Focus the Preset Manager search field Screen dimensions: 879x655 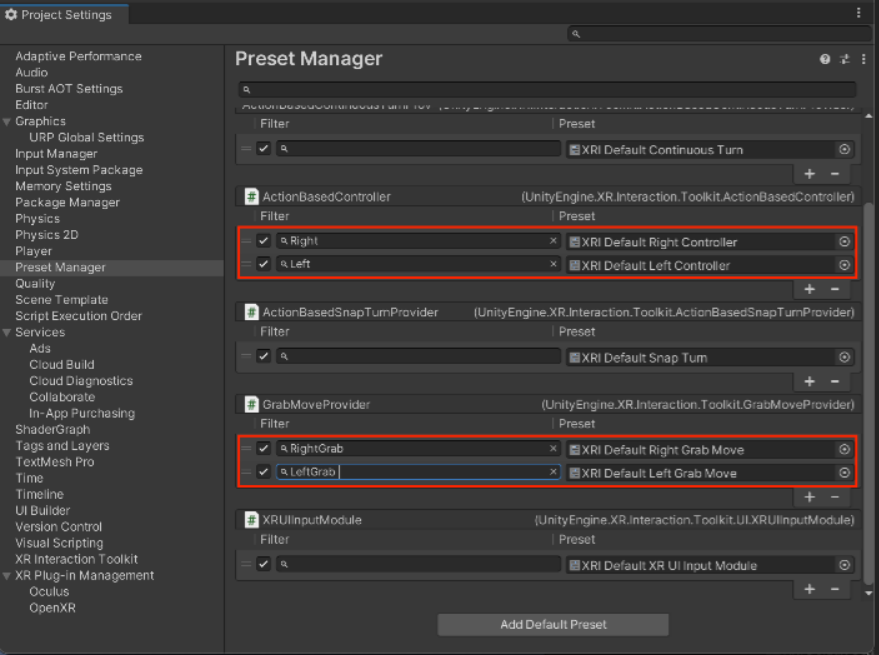click(545, 89)
